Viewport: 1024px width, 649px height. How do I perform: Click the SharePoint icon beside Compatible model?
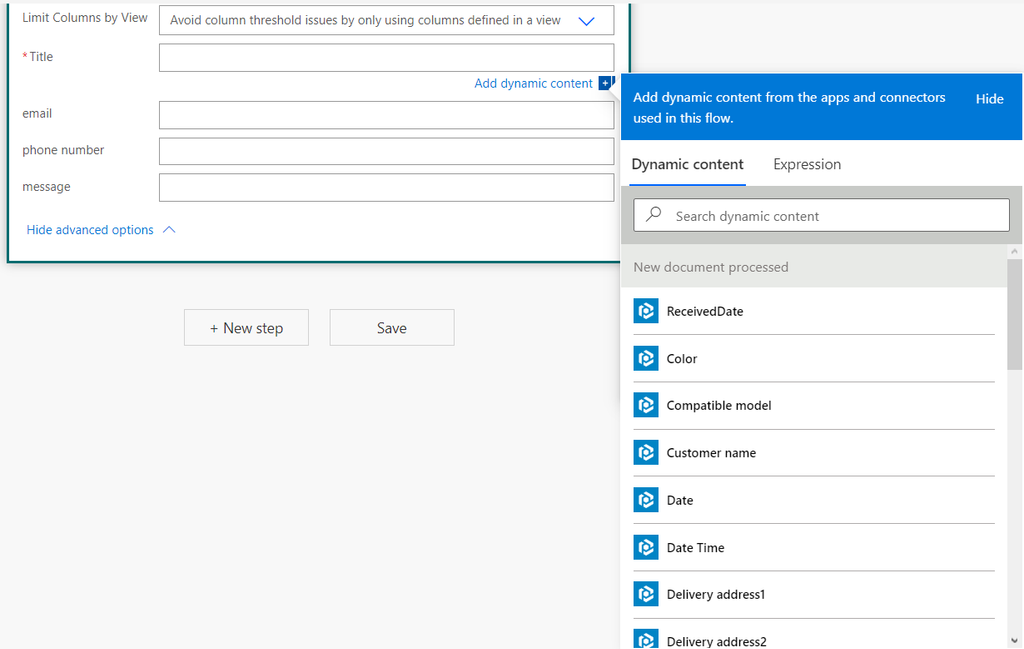[645, 405]
